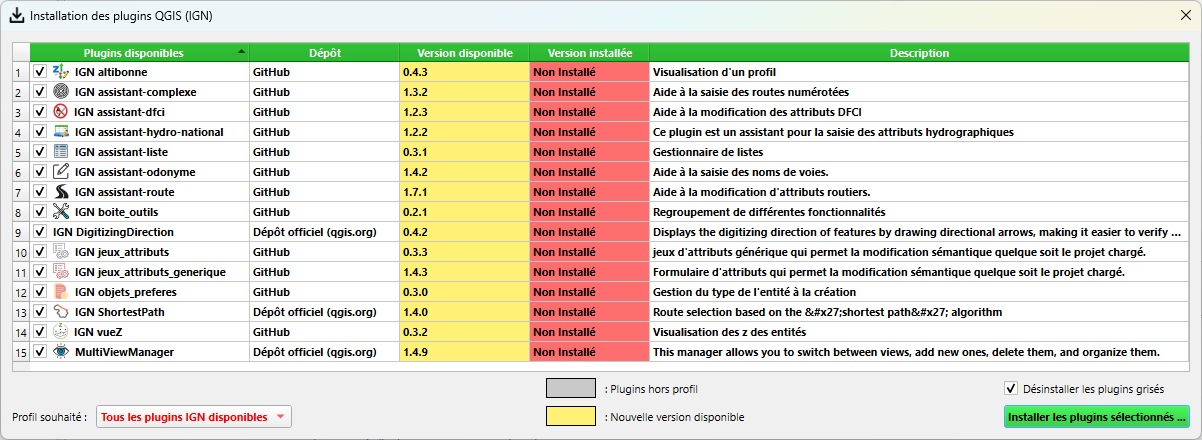Click Installer les plugins sélectionnés button
The image size is (1202, 440).
point(1097,417)
